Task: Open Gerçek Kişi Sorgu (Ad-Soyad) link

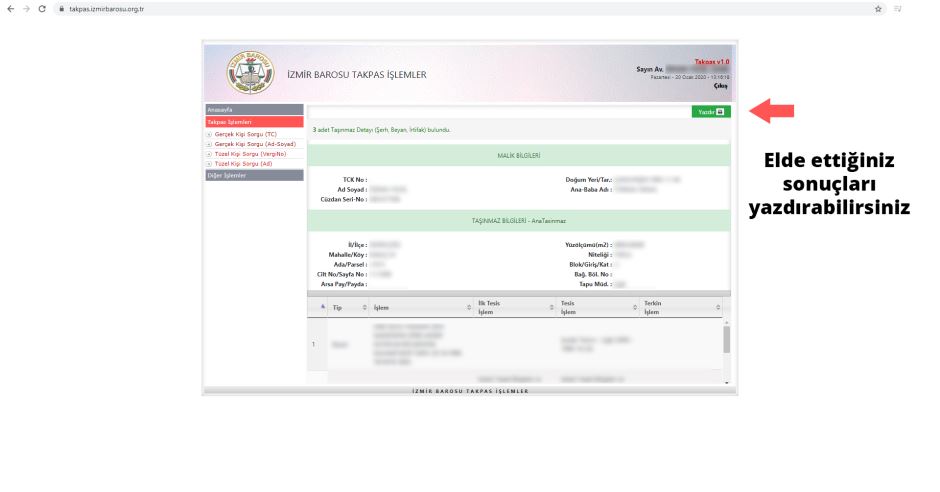Action: pos(255,144)
